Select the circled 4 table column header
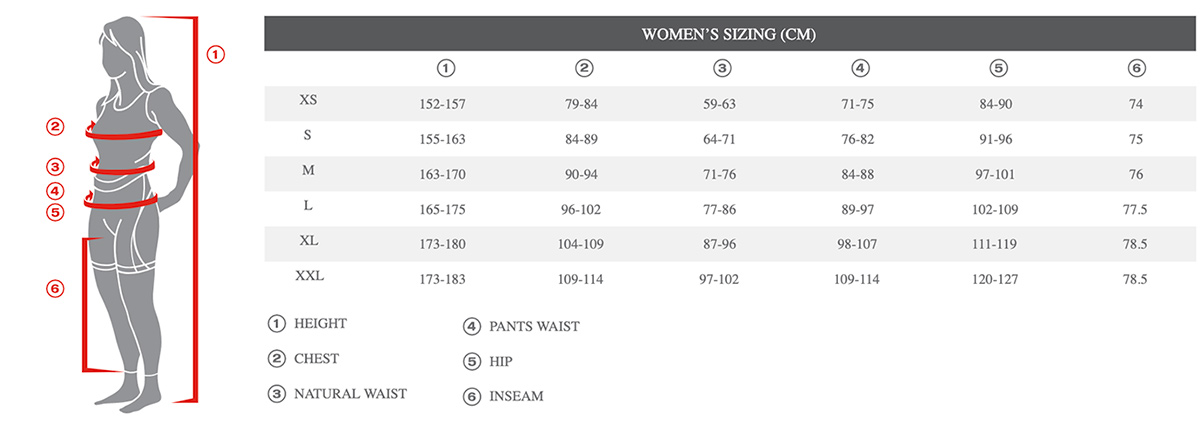This screenshot has width=1200, height=431. tap(860, 69)
